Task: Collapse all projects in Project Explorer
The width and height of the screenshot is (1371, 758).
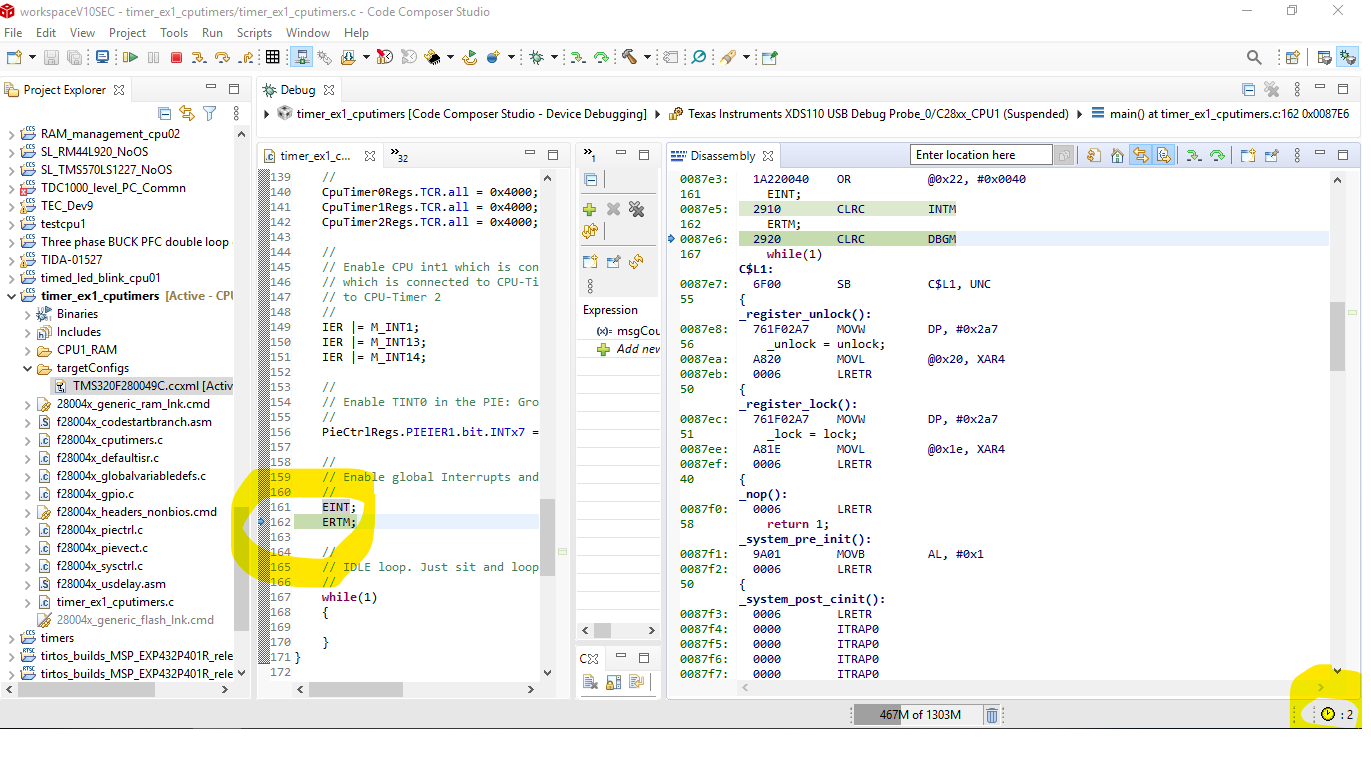Action: (164, 114)
